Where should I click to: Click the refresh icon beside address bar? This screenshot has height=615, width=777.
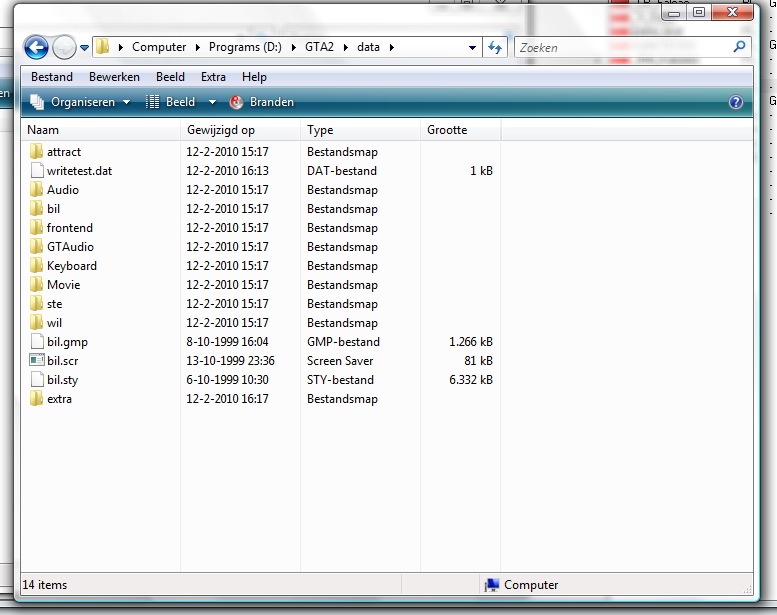(x=495, y=47)
